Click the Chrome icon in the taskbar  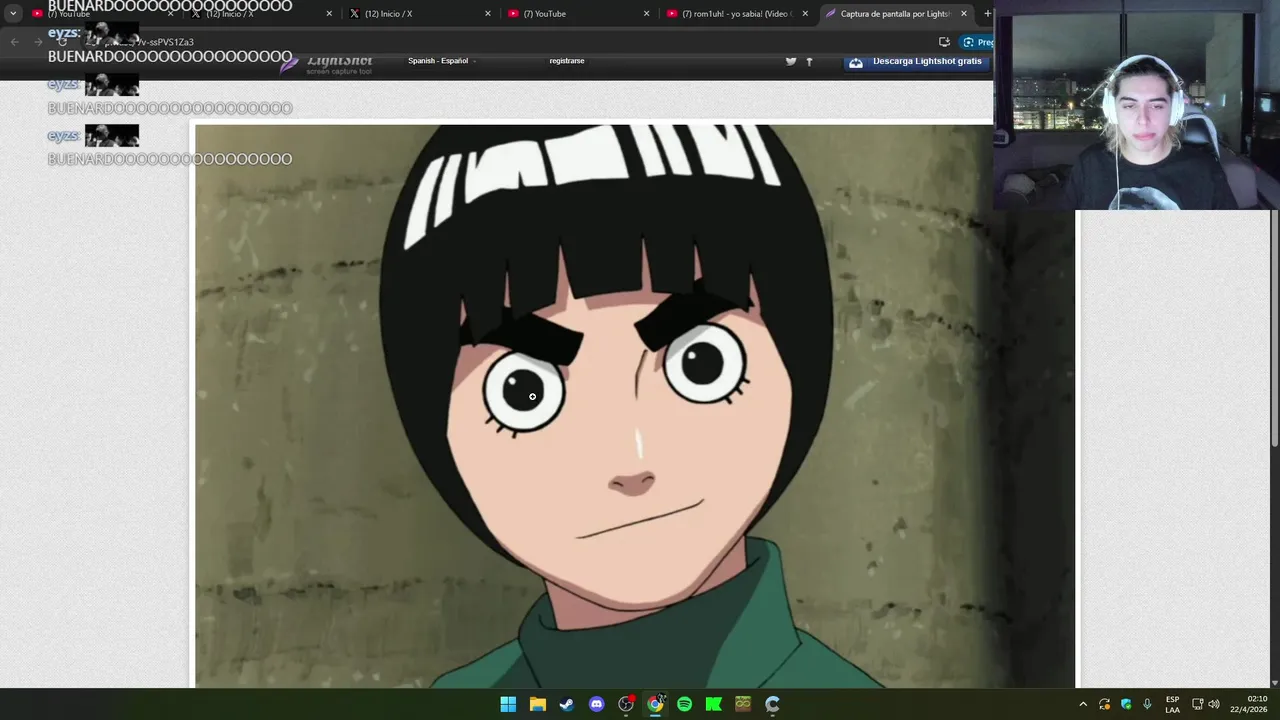655,704
